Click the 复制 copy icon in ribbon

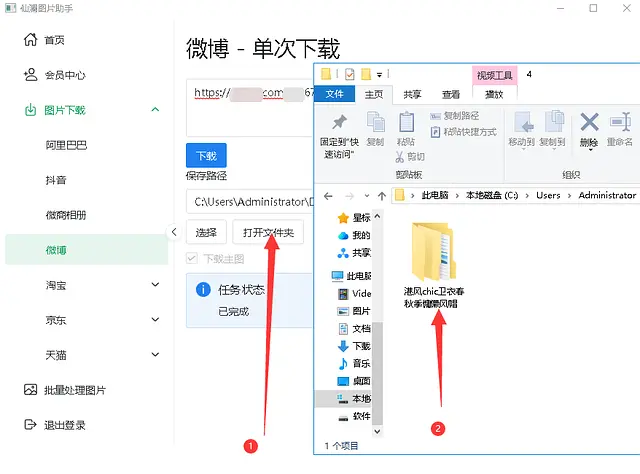(376, 122)
